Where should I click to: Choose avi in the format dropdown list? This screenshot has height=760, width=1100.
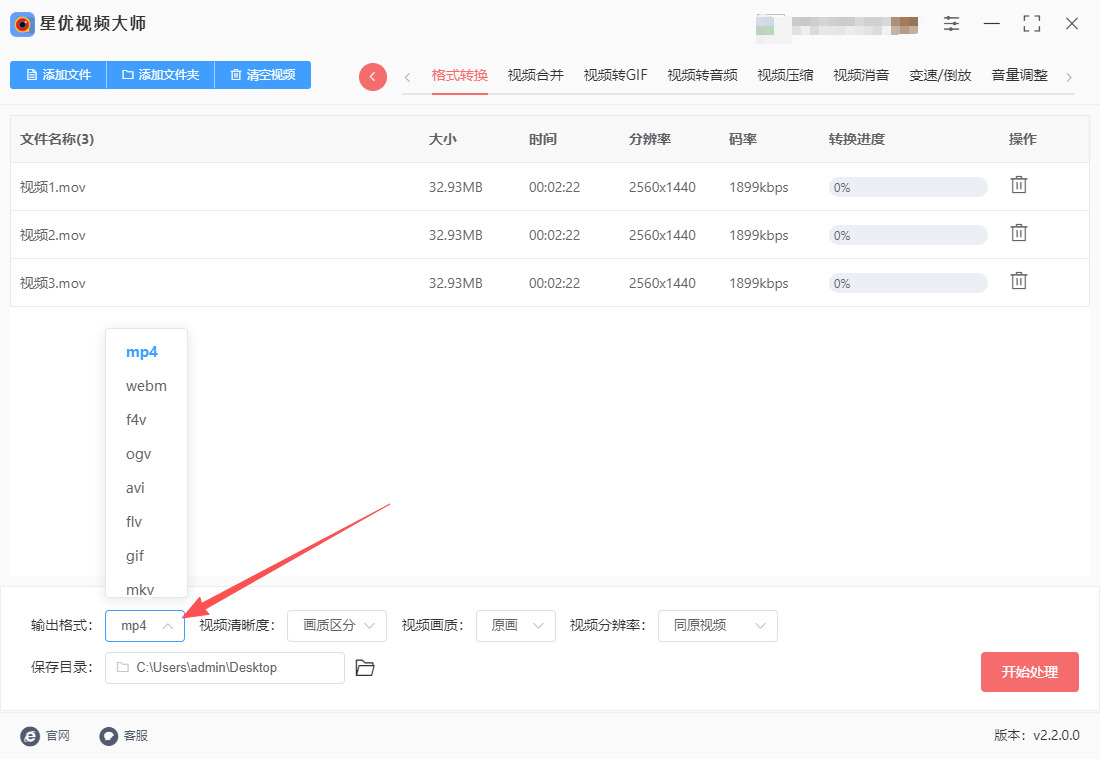pos(136,488)
